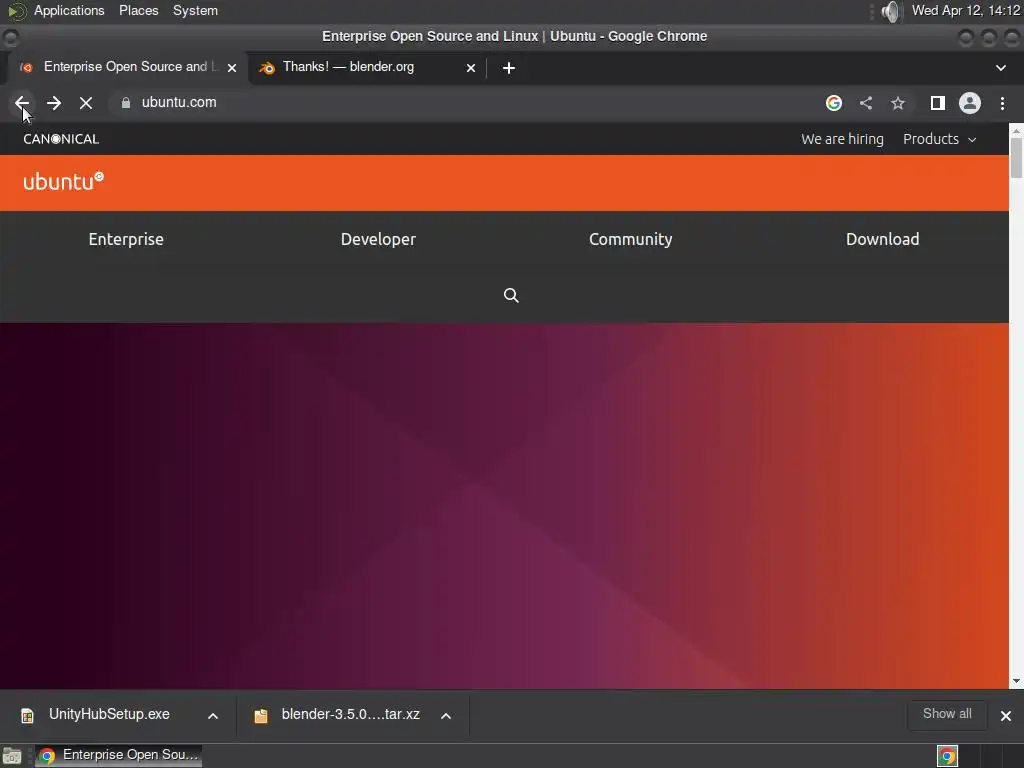Image resolution: width=1024 pixels, height=768 pixels.
Task: Click the Chrome icon in bottom-right tray
Action: pos(948,756)
